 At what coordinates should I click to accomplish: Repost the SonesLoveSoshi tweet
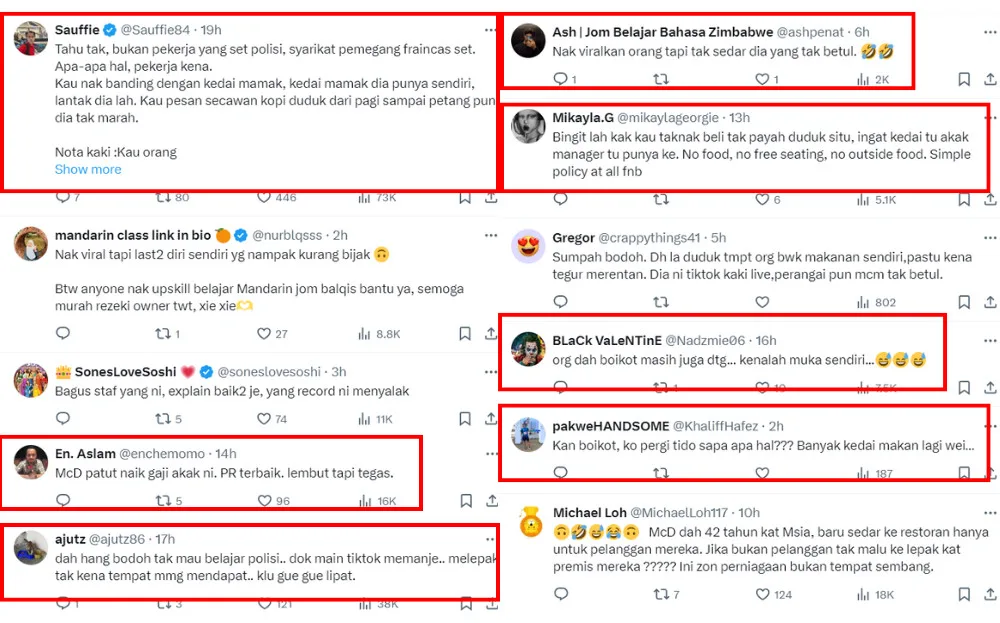pos(162,419)
